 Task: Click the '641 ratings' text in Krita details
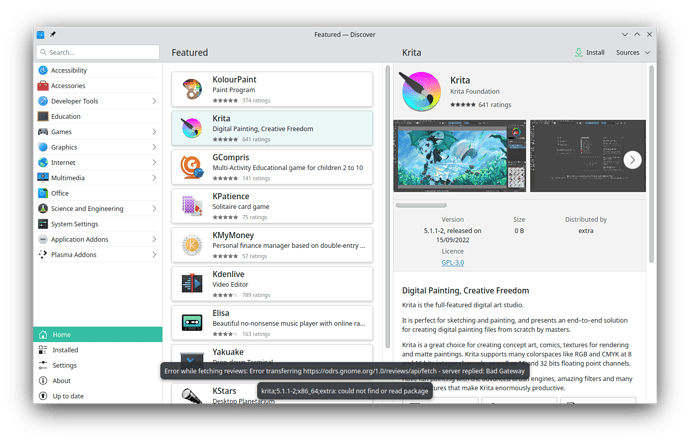click(495, 105)
